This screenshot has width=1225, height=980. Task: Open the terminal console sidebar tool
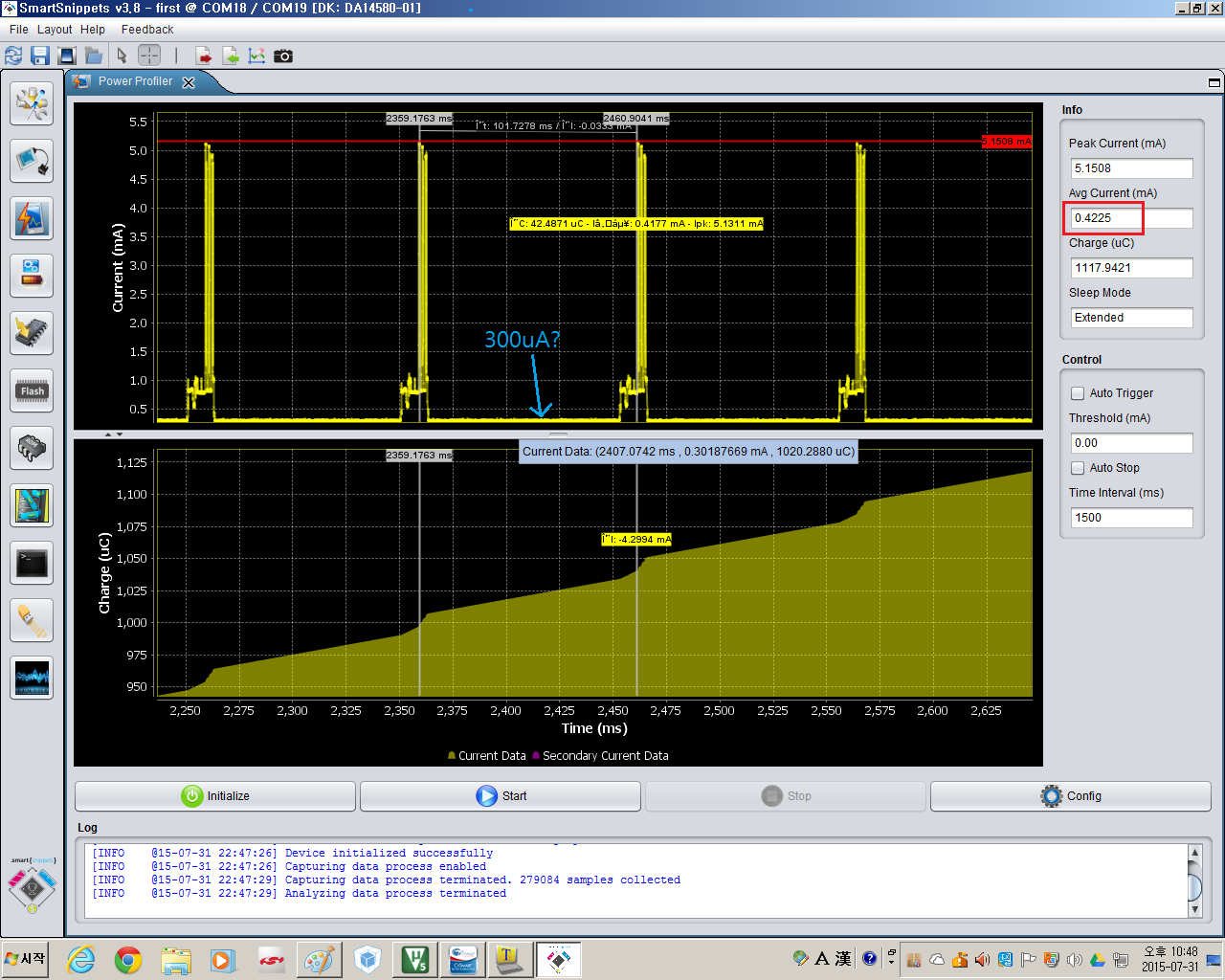(32, 563)
